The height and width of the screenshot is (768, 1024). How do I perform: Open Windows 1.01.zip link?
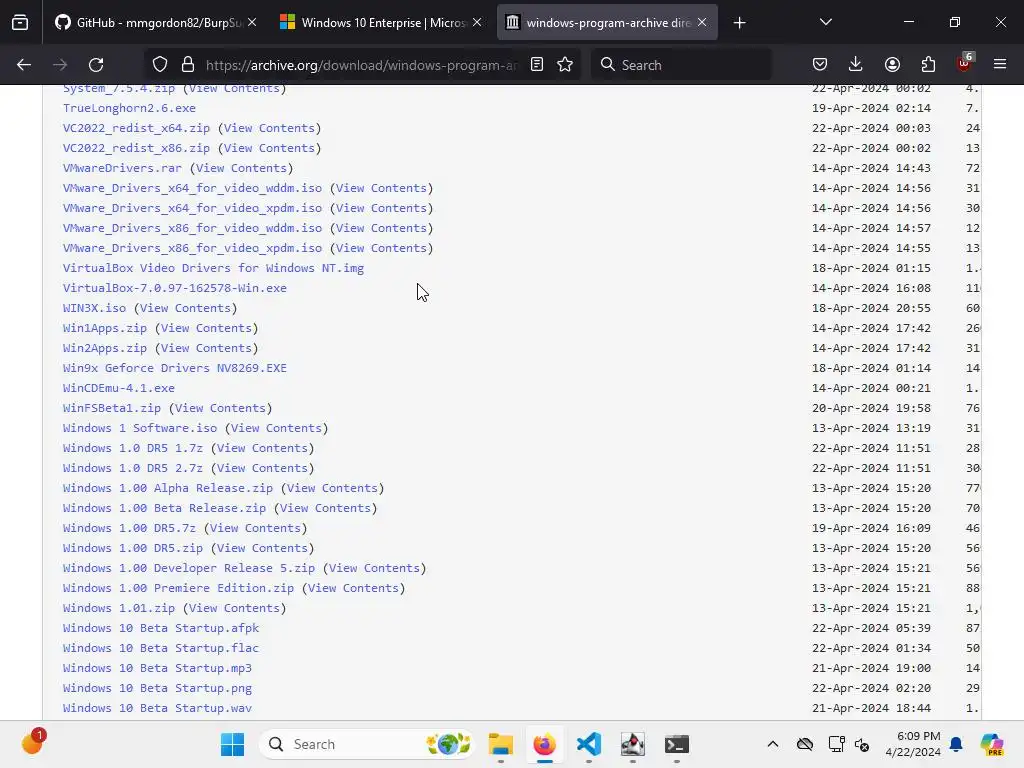pos(119,608)
